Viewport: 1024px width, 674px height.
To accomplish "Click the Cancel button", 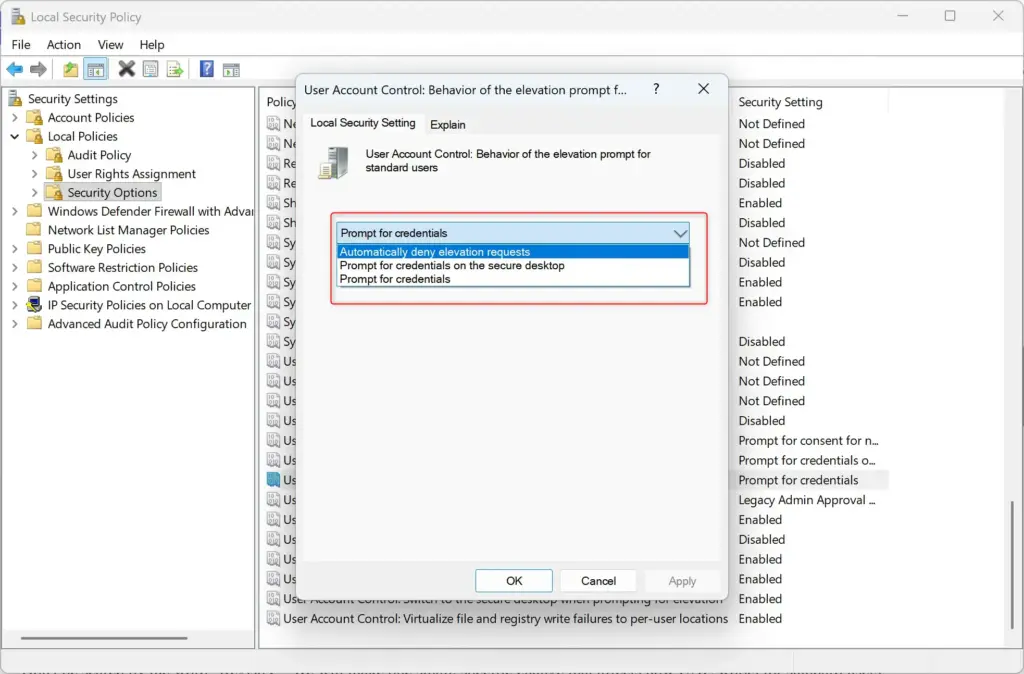I will [x=598, y=581].
